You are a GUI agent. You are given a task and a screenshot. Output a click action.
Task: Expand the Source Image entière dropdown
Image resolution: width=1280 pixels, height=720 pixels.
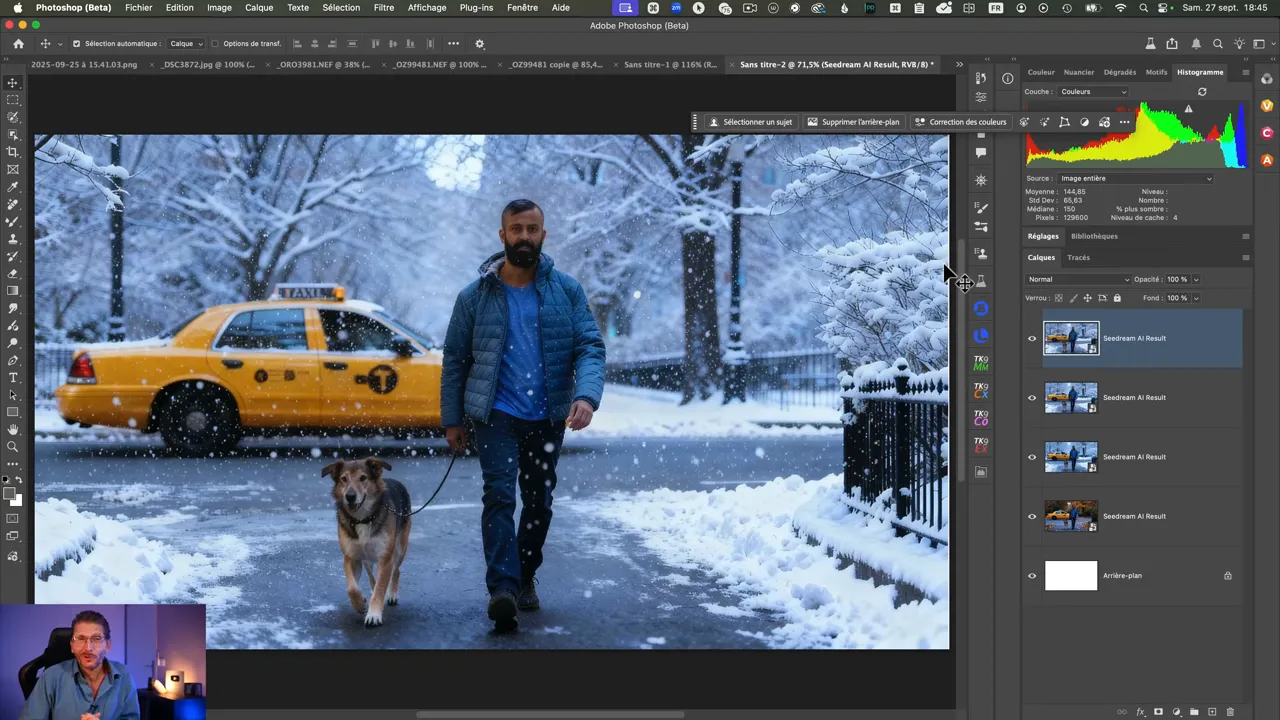1135,179
